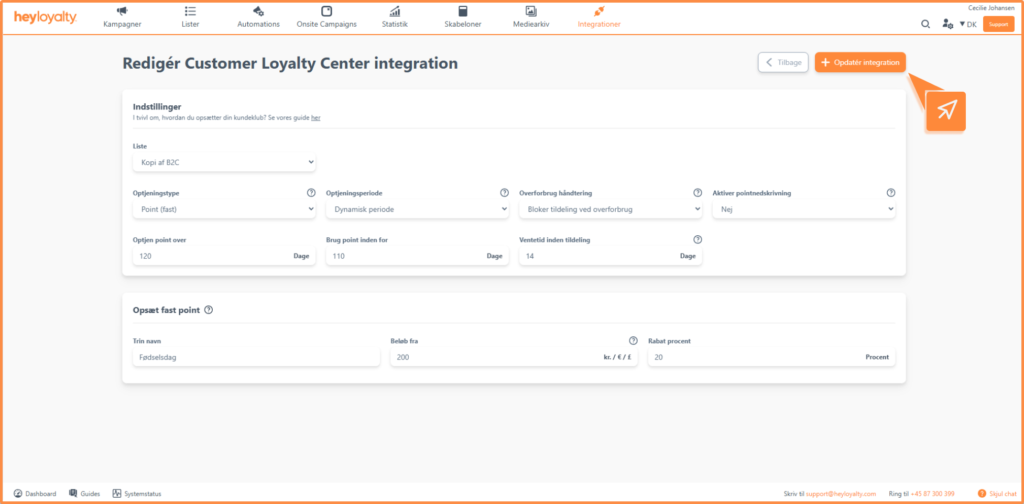Click the Support button

pos(999,24)
